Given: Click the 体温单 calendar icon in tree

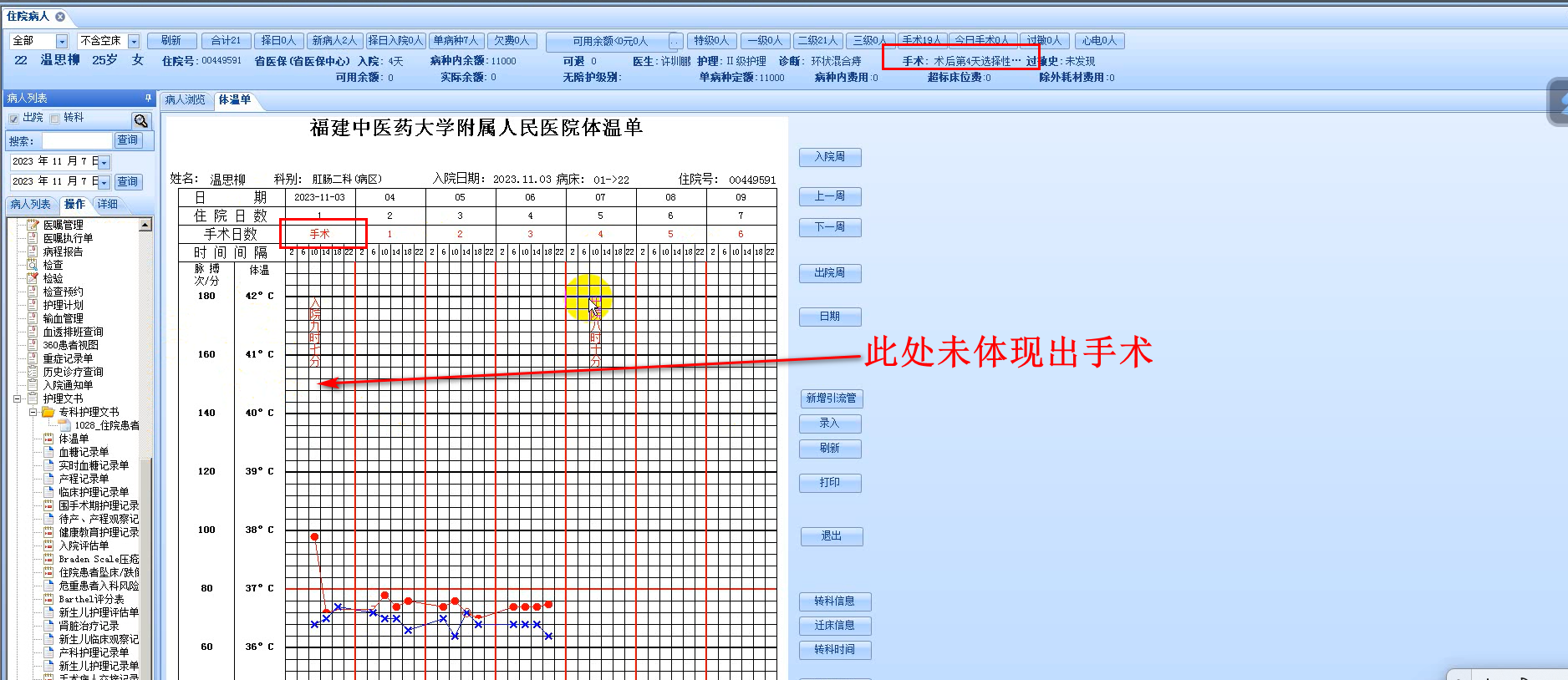Looking at the screenshot, I should [48, 439].
